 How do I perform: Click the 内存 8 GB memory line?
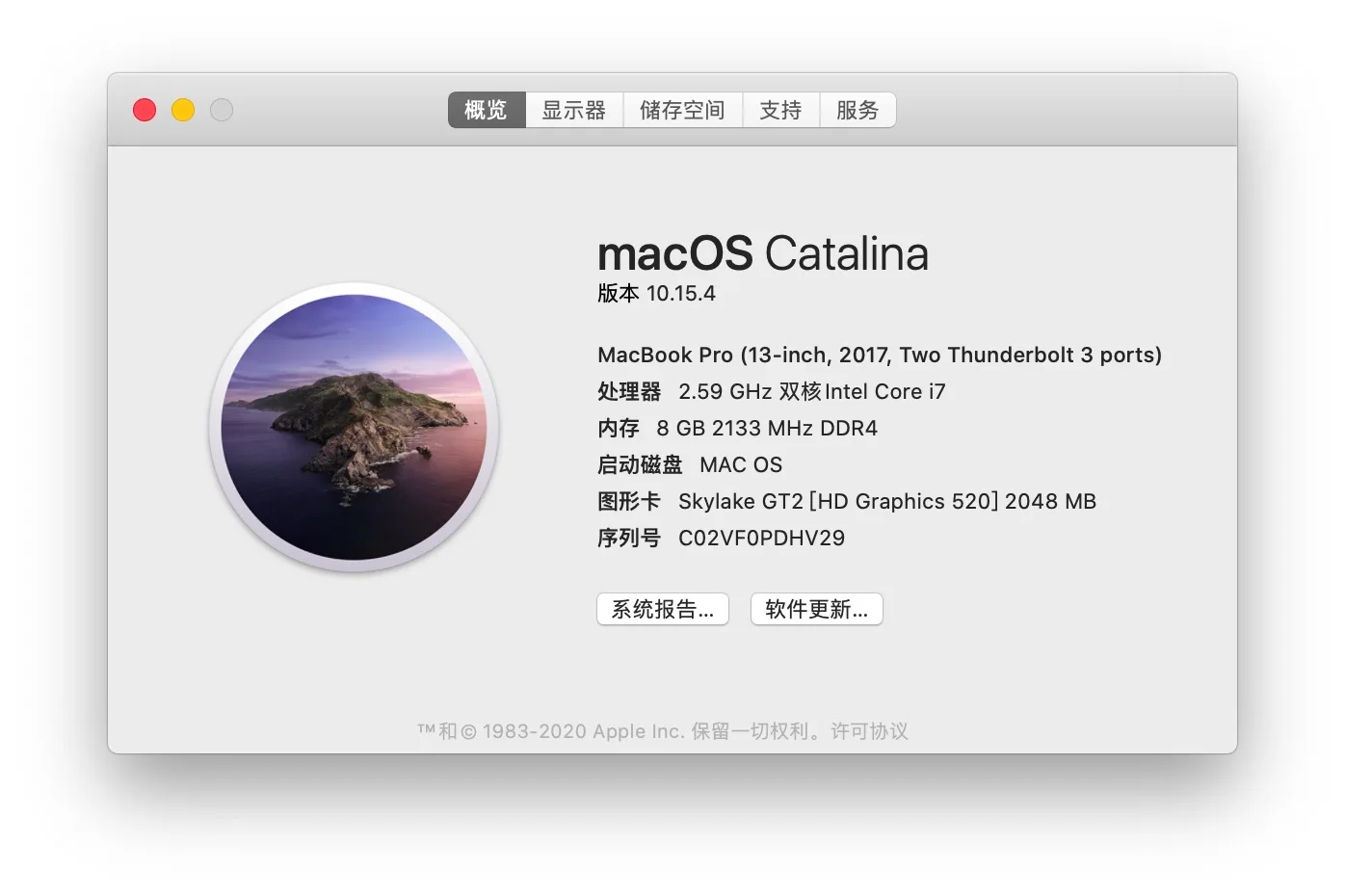tap(737, 428)
